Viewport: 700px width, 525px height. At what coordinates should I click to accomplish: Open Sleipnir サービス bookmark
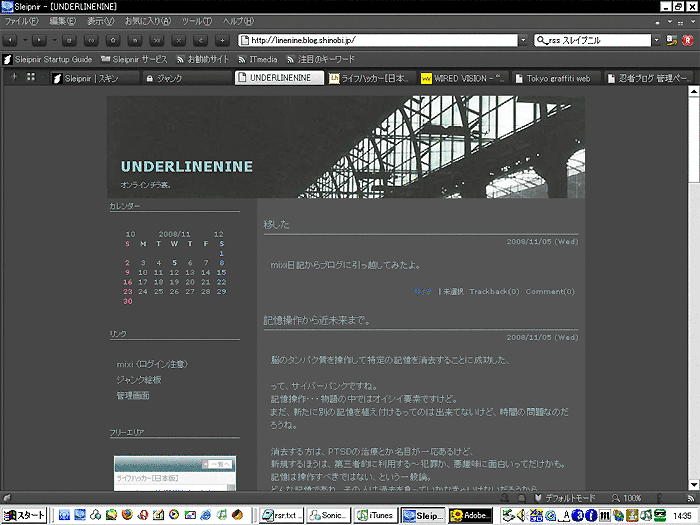pos(134,59)
